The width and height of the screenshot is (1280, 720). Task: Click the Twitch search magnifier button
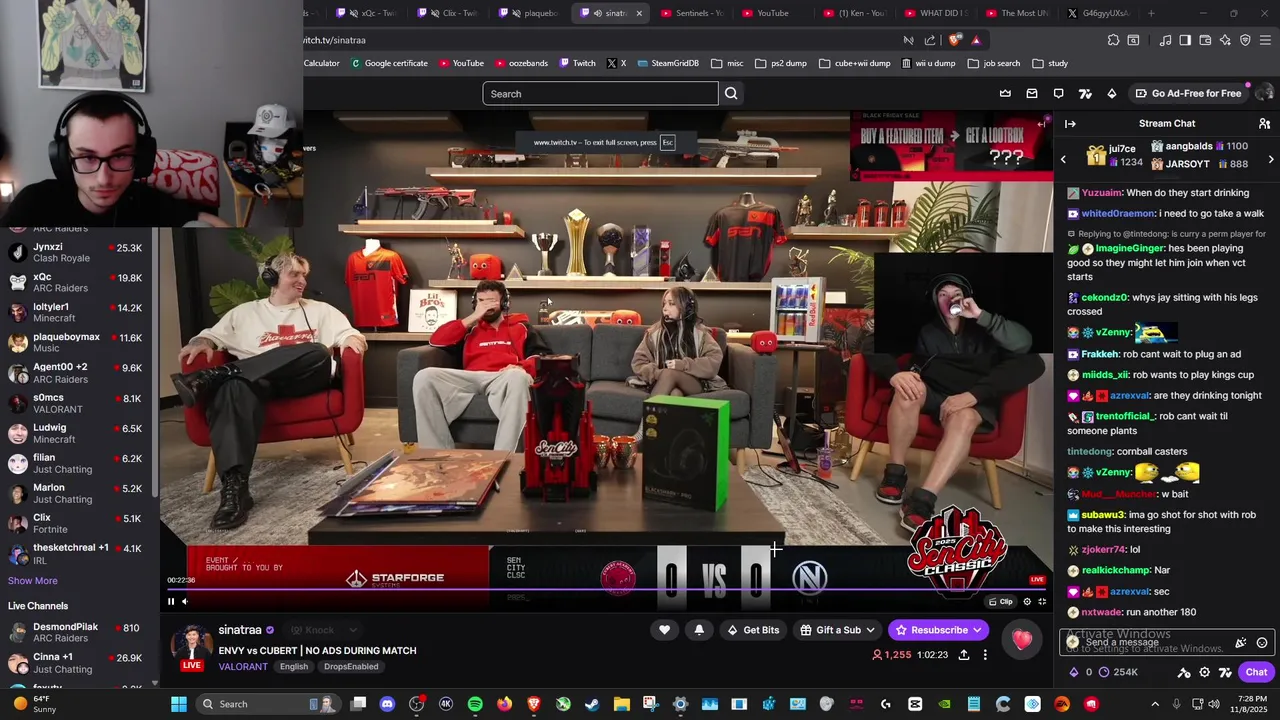(731, 94)
